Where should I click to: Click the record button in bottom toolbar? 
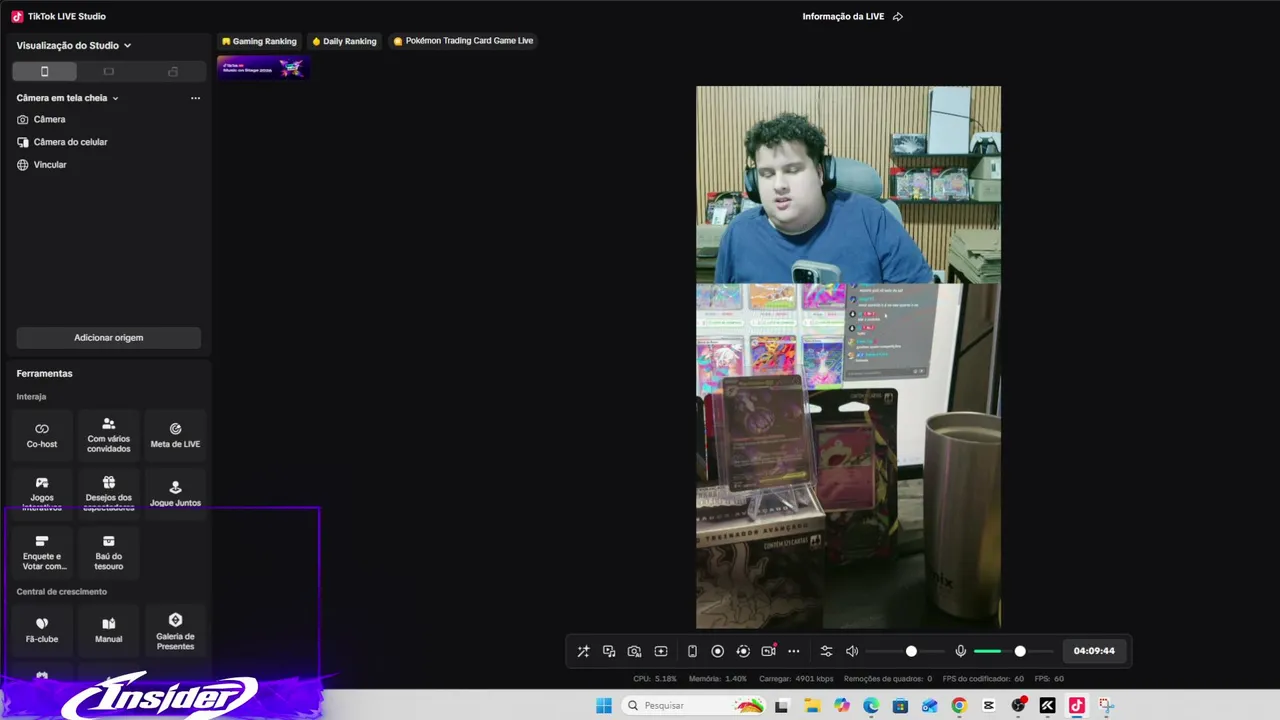717,651
